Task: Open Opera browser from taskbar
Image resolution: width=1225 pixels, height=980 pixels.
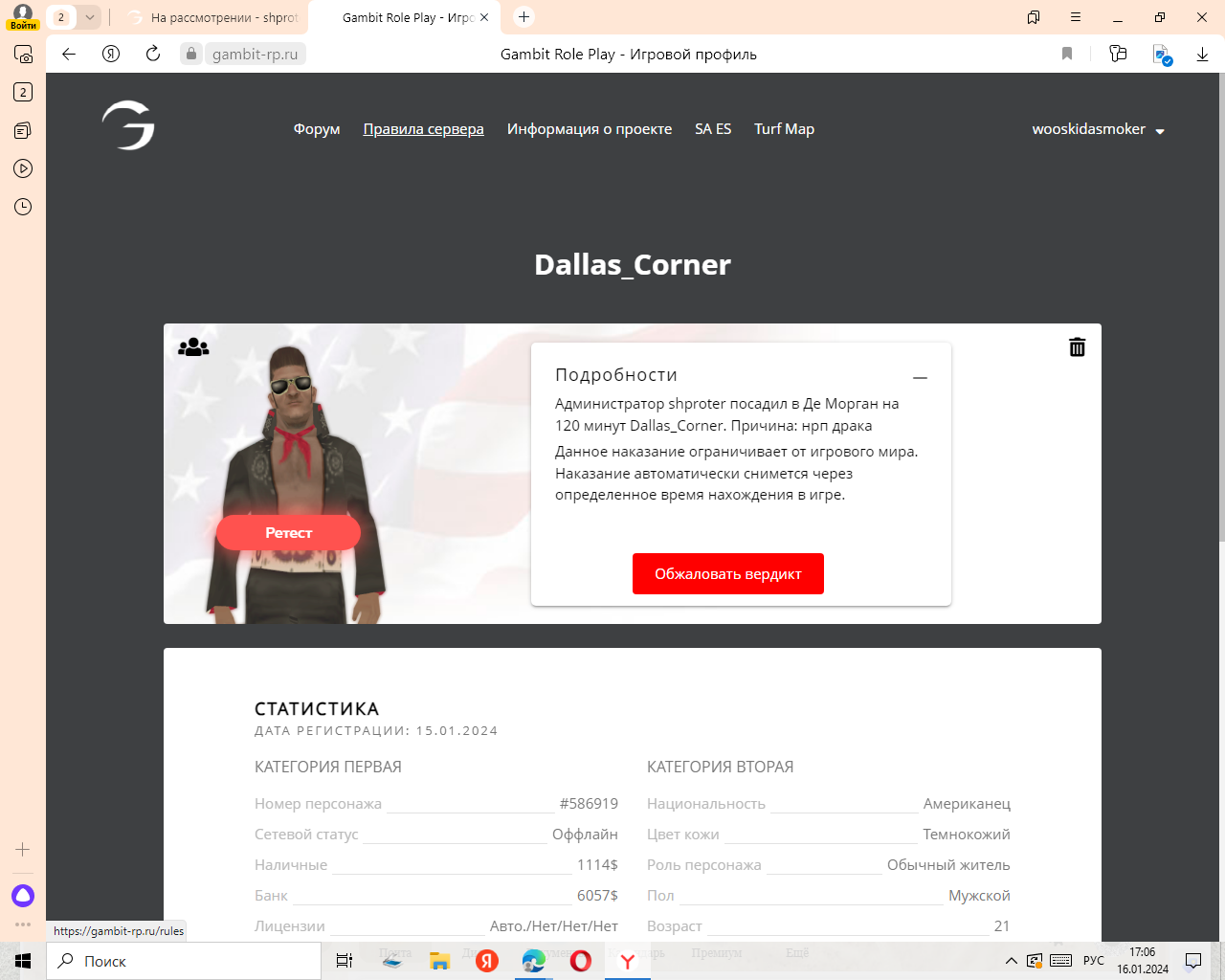Action: click(581, 961)
